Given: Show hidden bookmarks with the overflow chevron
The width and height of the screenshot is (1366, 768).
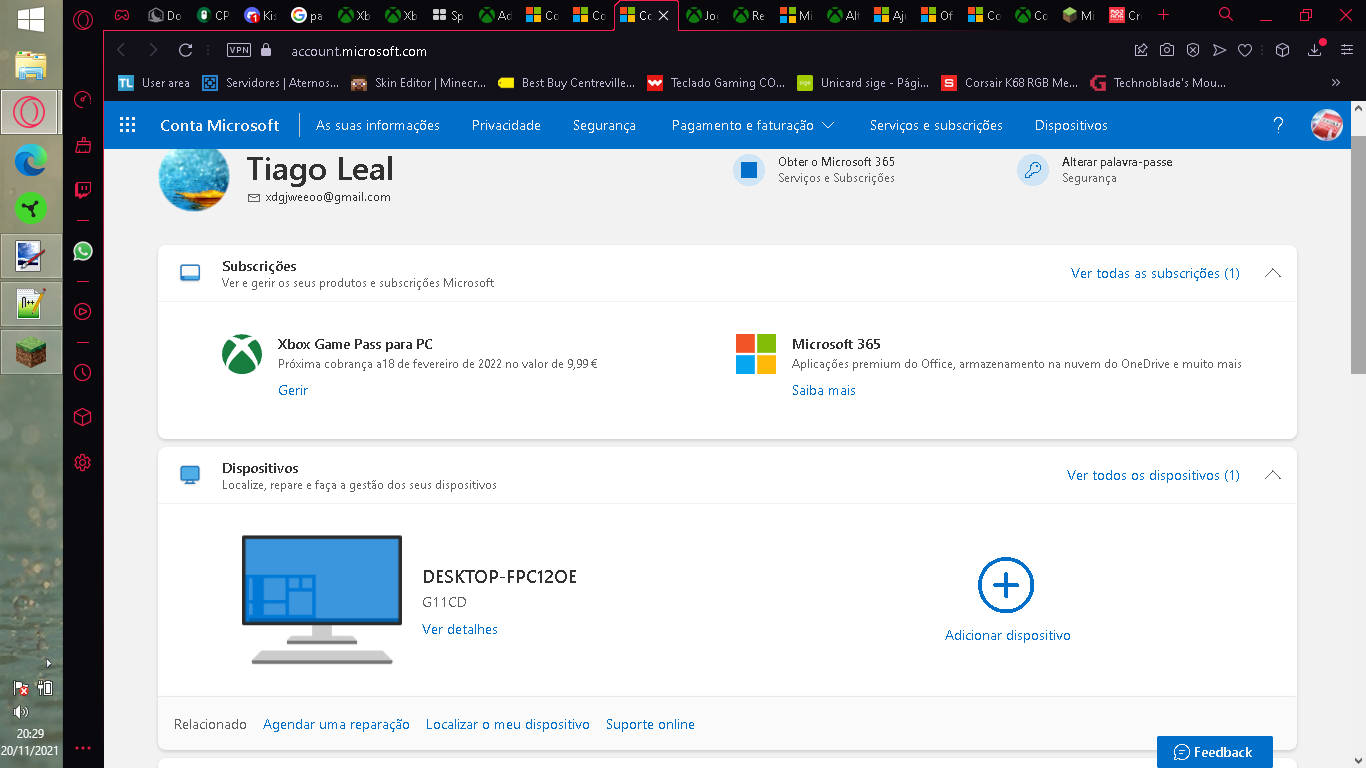Looking at the screenshot, I should pyautogui.click(x=1335, y=83).
